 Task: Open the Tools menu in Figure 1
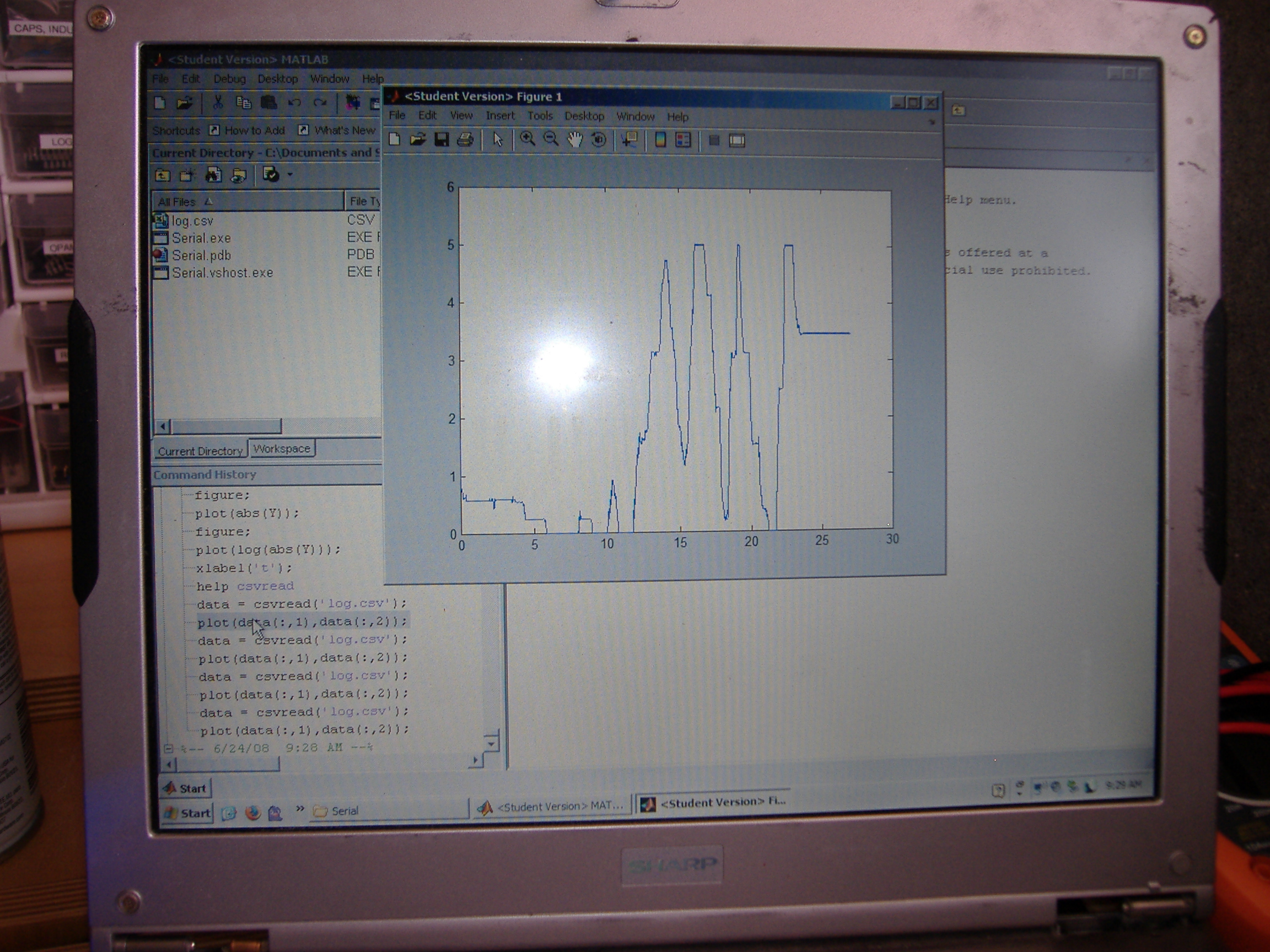(540, 116)
